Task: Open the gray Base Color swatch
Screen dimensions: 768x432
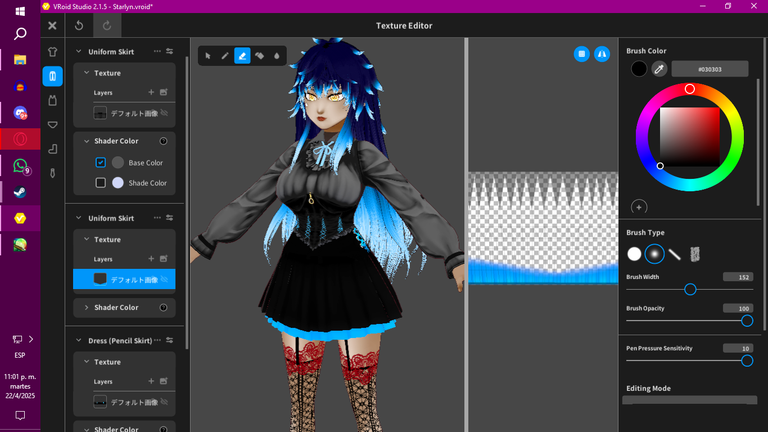Action: (118, 163)
